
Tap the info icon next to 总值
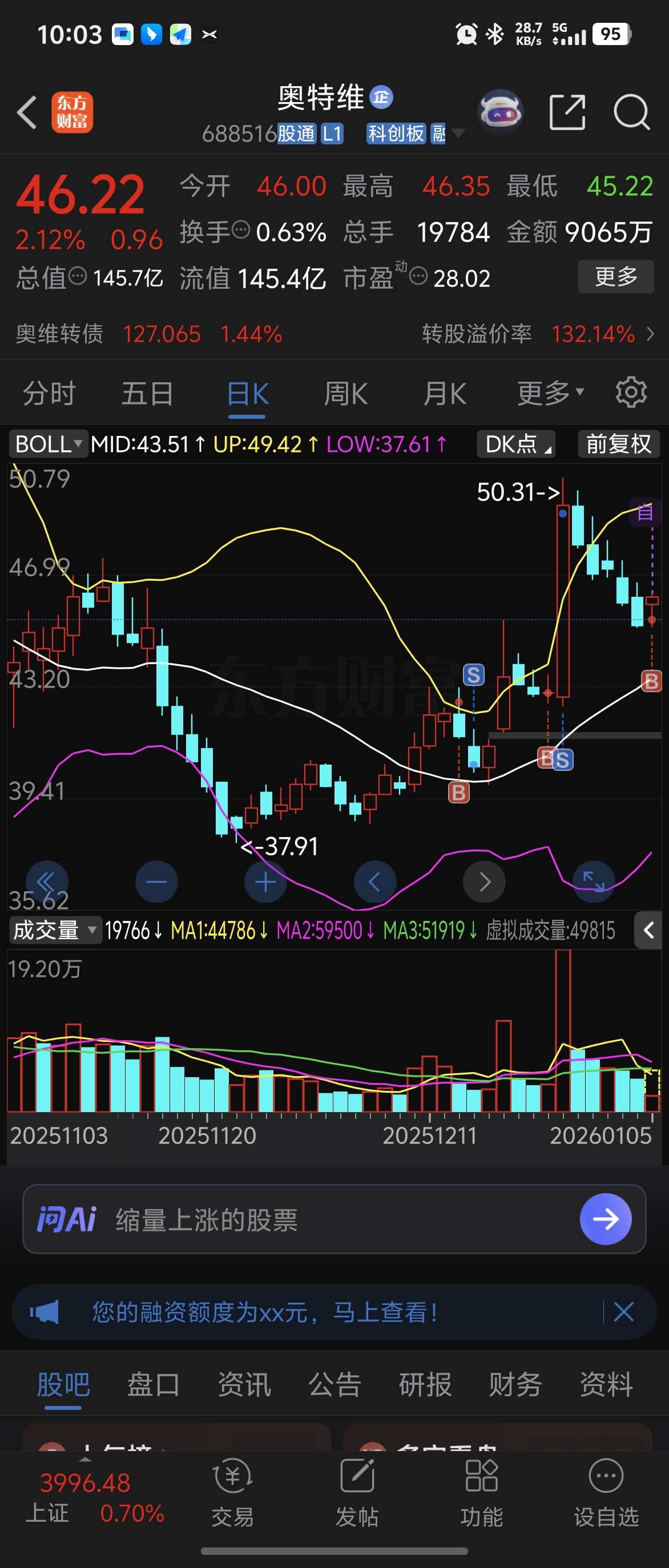point(77,276)
